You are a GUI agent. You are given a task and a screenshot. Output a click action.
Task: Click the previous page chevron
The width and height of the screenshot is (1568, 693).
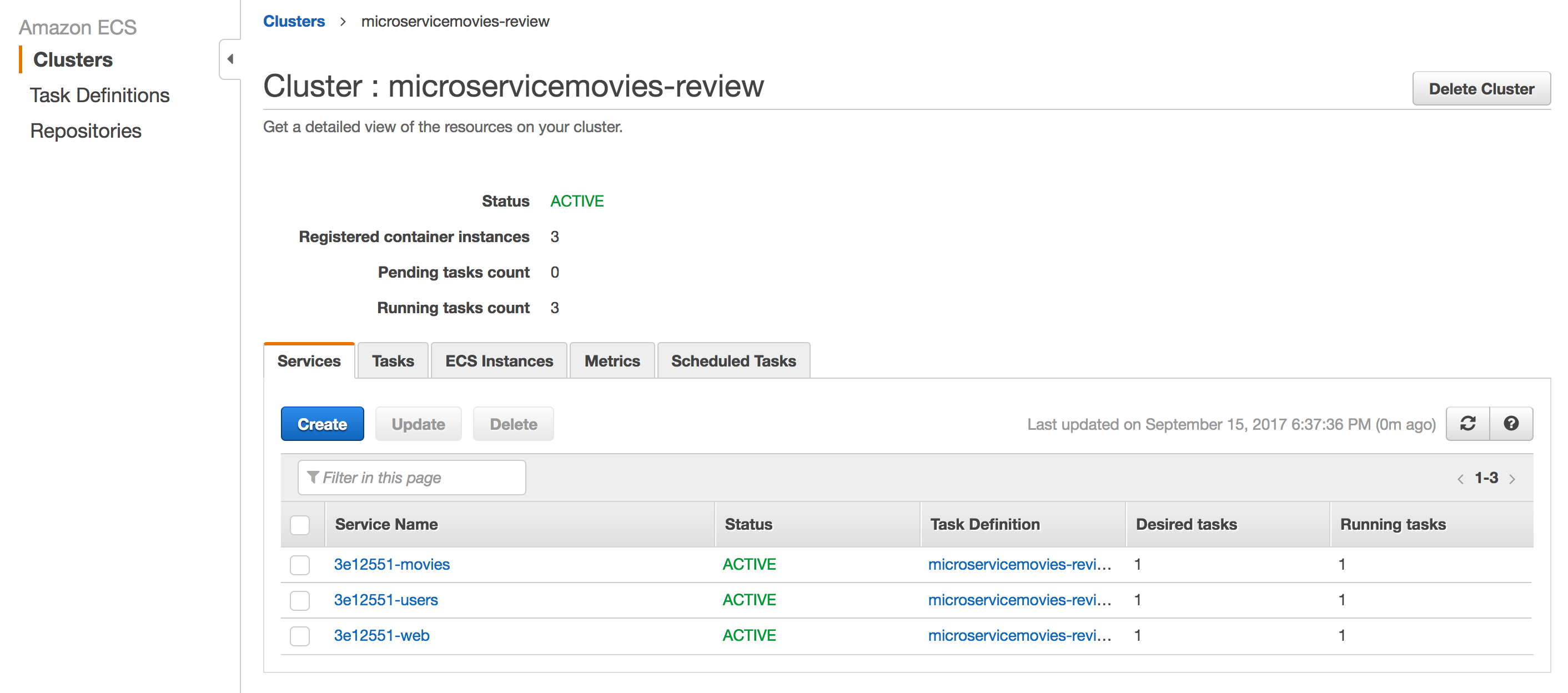point(1461,479)
